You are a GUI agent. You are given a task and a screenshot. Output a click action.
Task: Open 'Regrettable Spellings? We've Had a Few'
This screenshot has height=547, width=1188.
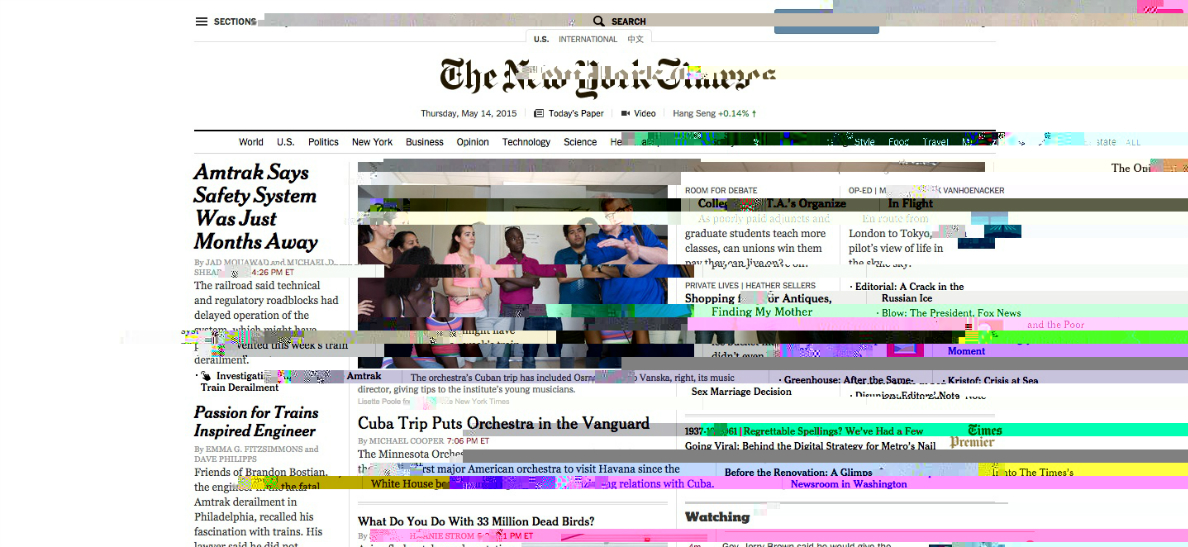point(831,430)
